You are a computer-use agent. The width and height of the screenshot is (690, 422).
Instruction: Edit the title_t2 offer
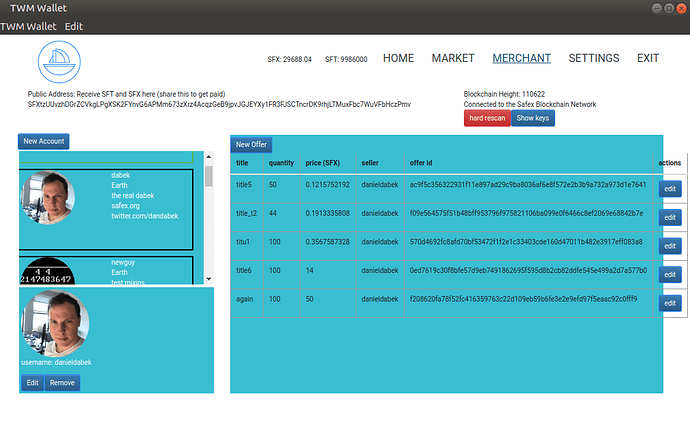tap(670, 217)
